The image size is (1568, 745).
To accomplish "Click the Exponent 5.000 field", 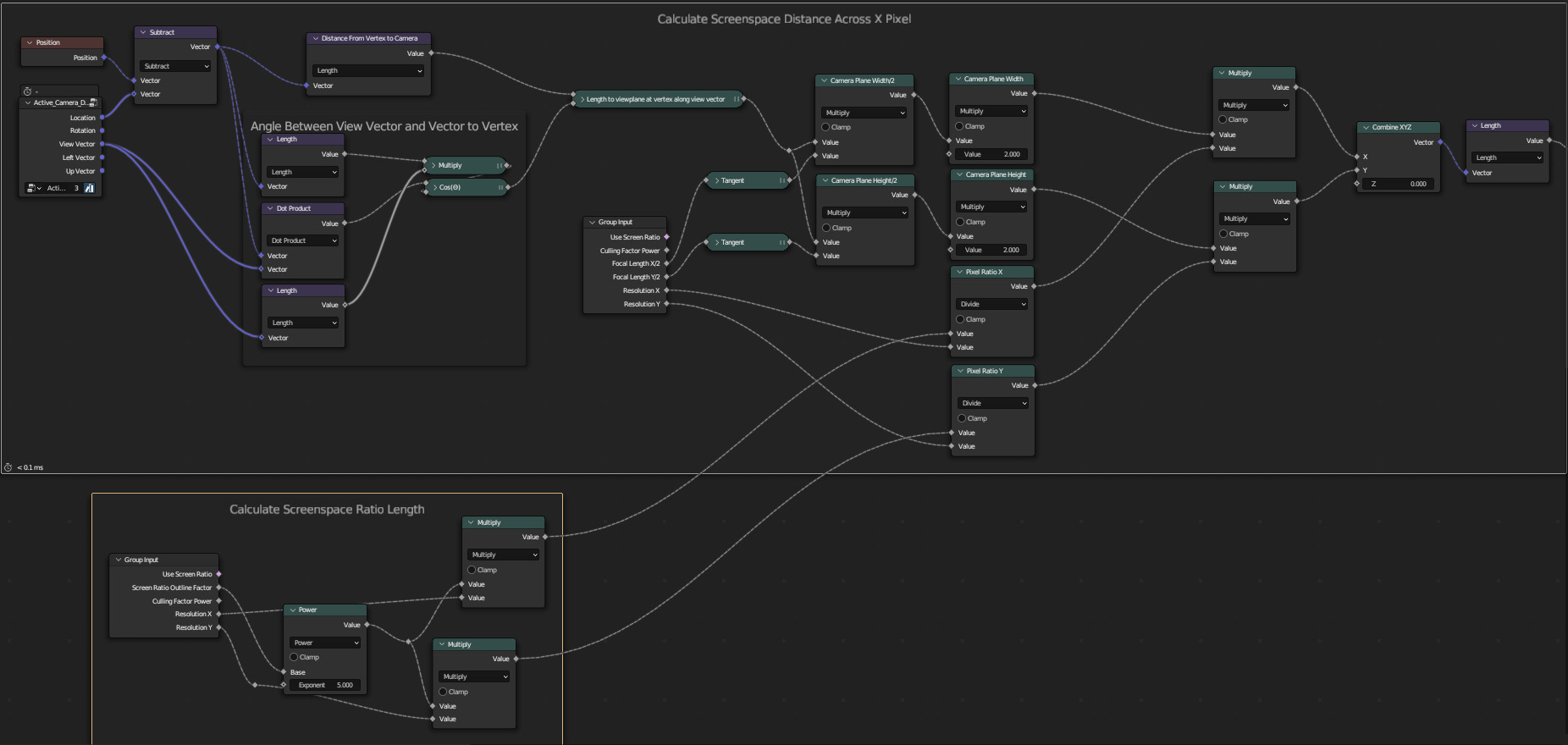I will tap(325, 685).
